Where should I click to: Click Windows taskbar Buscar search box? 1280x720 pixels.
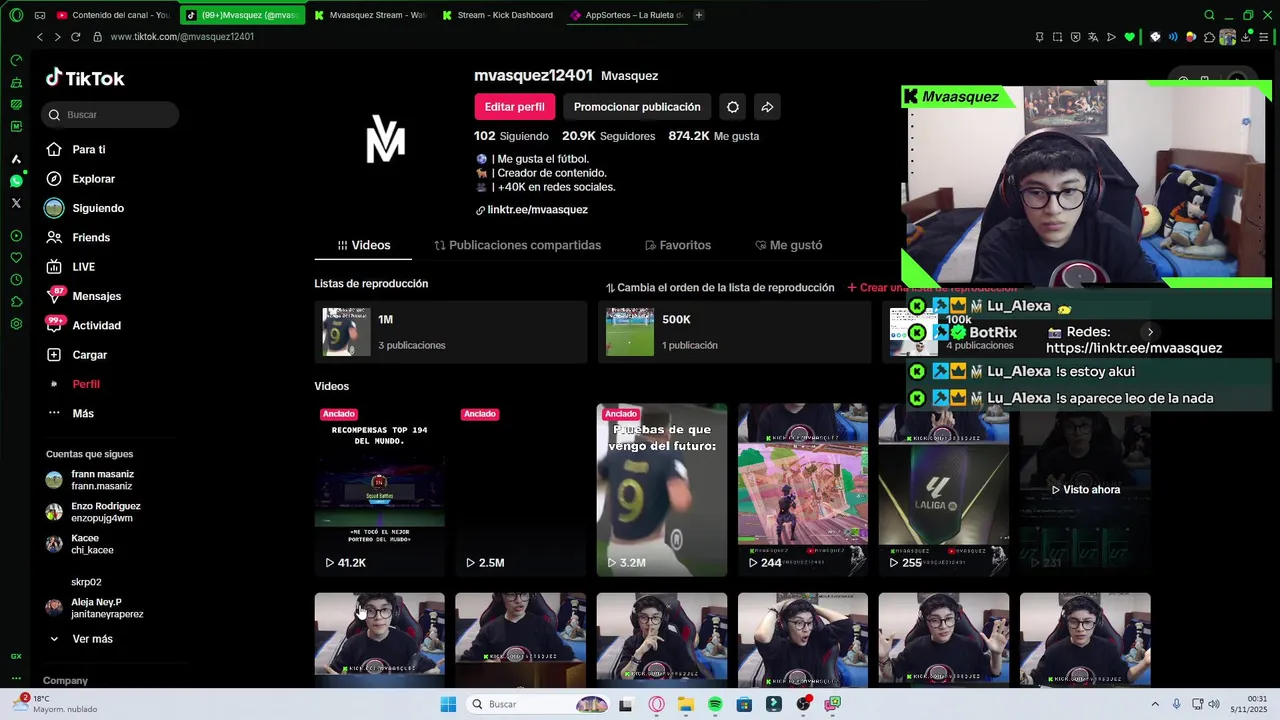pos(538,704)
